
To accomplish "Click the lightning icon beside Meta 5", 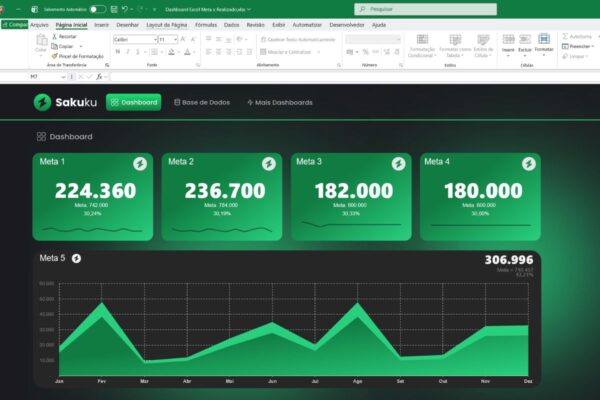I will pyautogui.click(x=77, y=258).
